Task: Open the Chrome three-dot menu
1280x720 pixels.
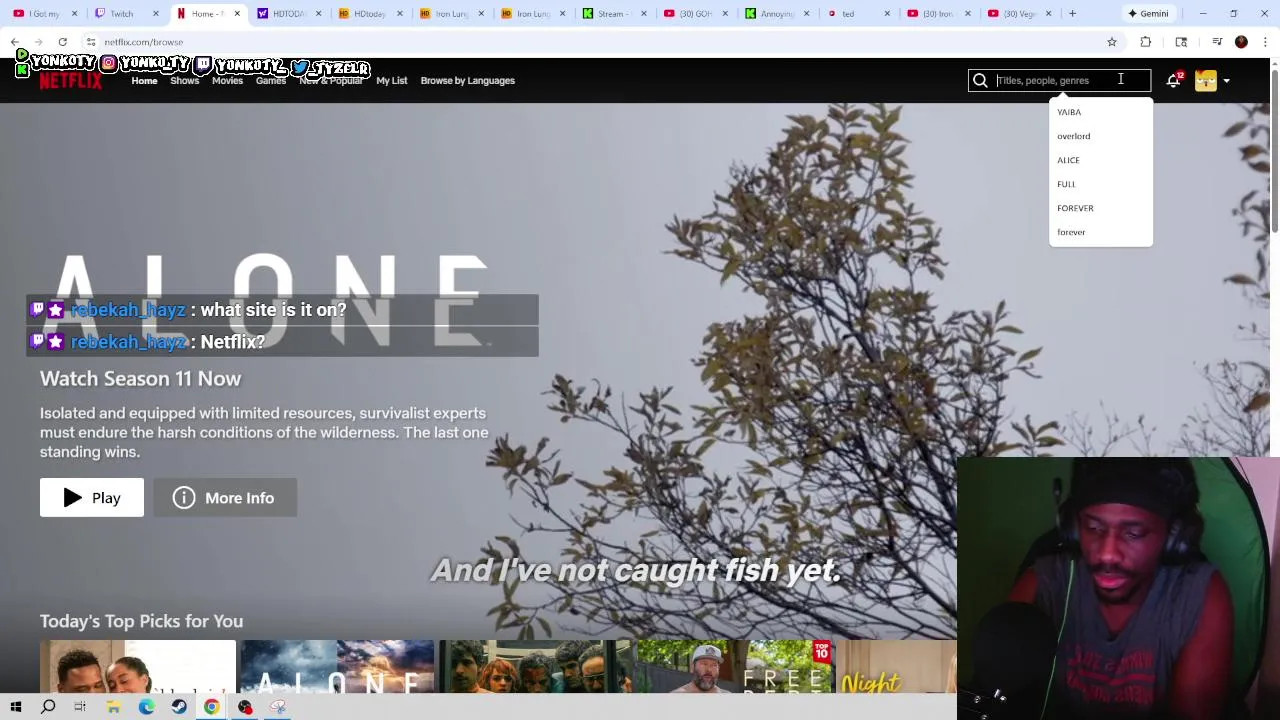Action: coord(1265,42)
